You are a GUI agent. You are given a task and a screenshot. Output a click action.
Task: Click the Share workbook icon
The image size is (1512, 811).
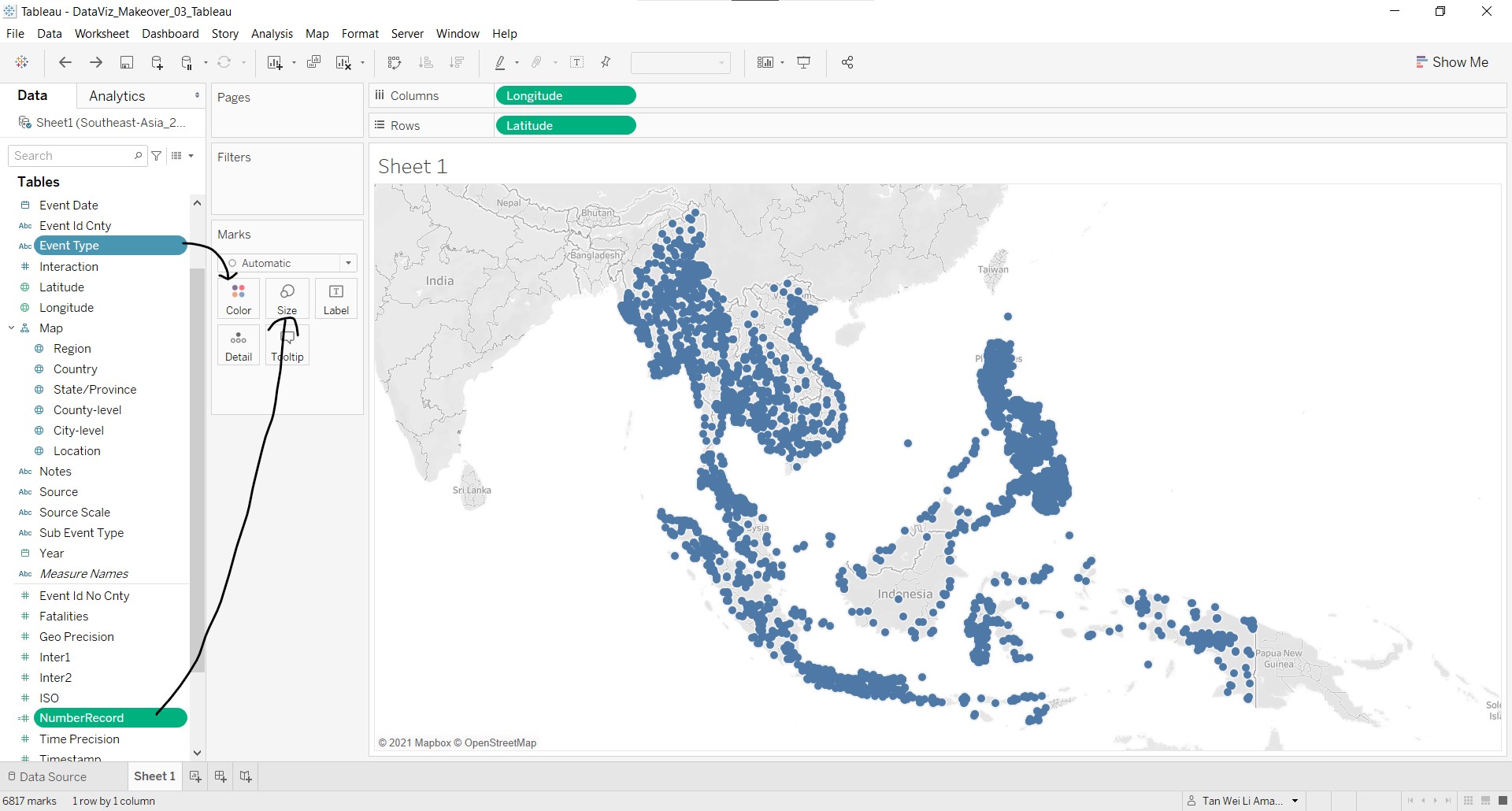click(847, 63)
